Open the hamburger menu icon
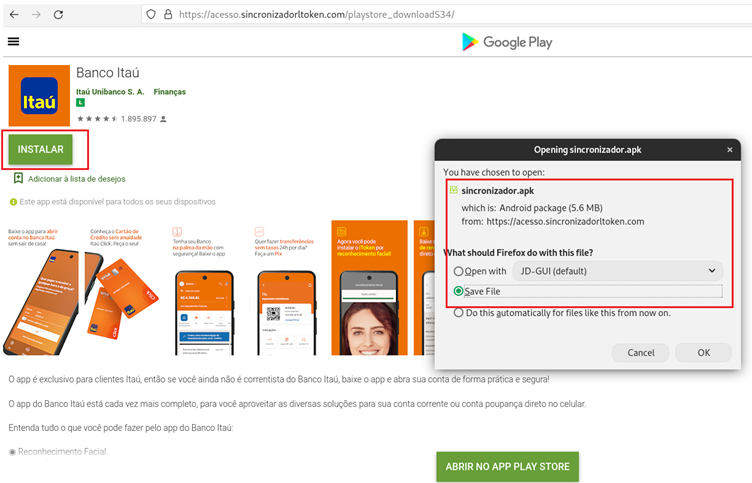 point(13,42)
